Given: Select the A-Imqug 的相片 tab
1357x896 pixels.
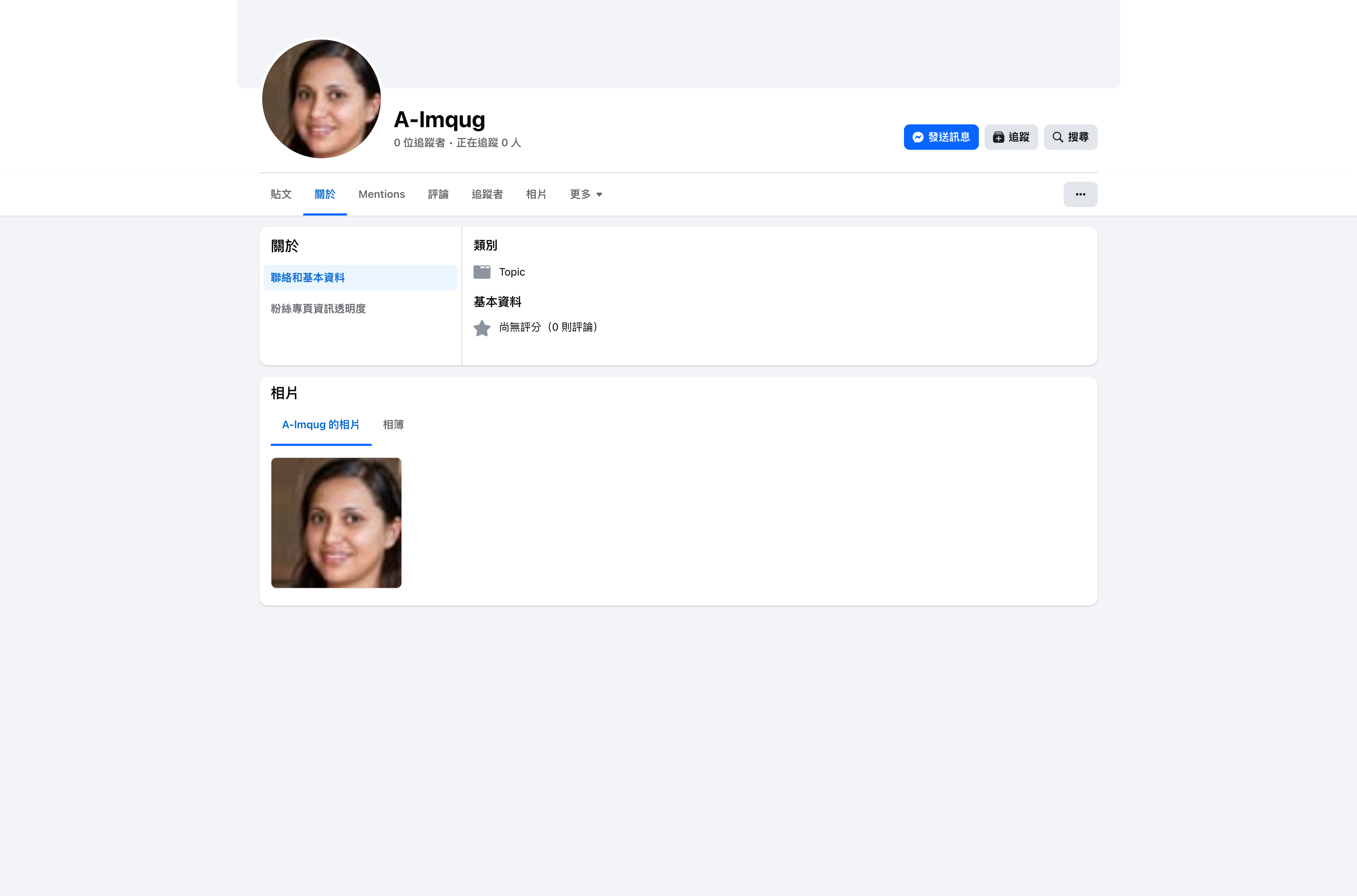Looking at the screenshot, I should pos(321,425).
